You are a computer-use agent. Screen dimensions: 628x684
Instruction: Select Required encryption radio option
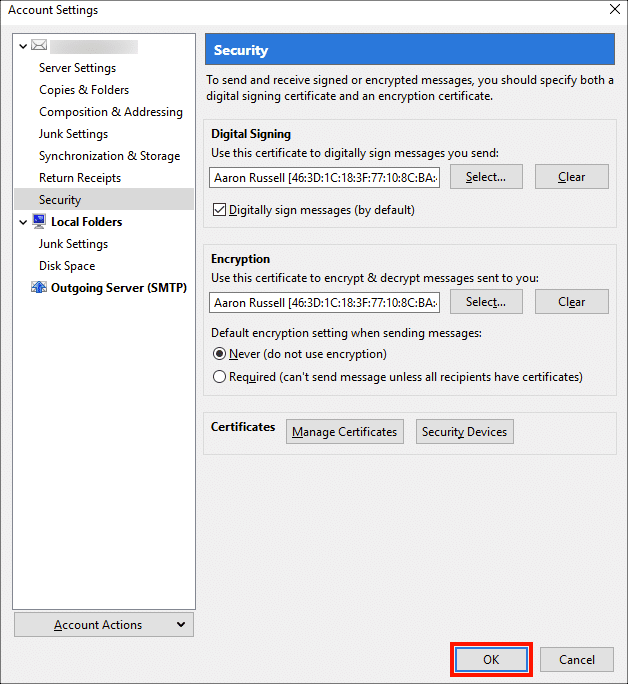[220, 377]
